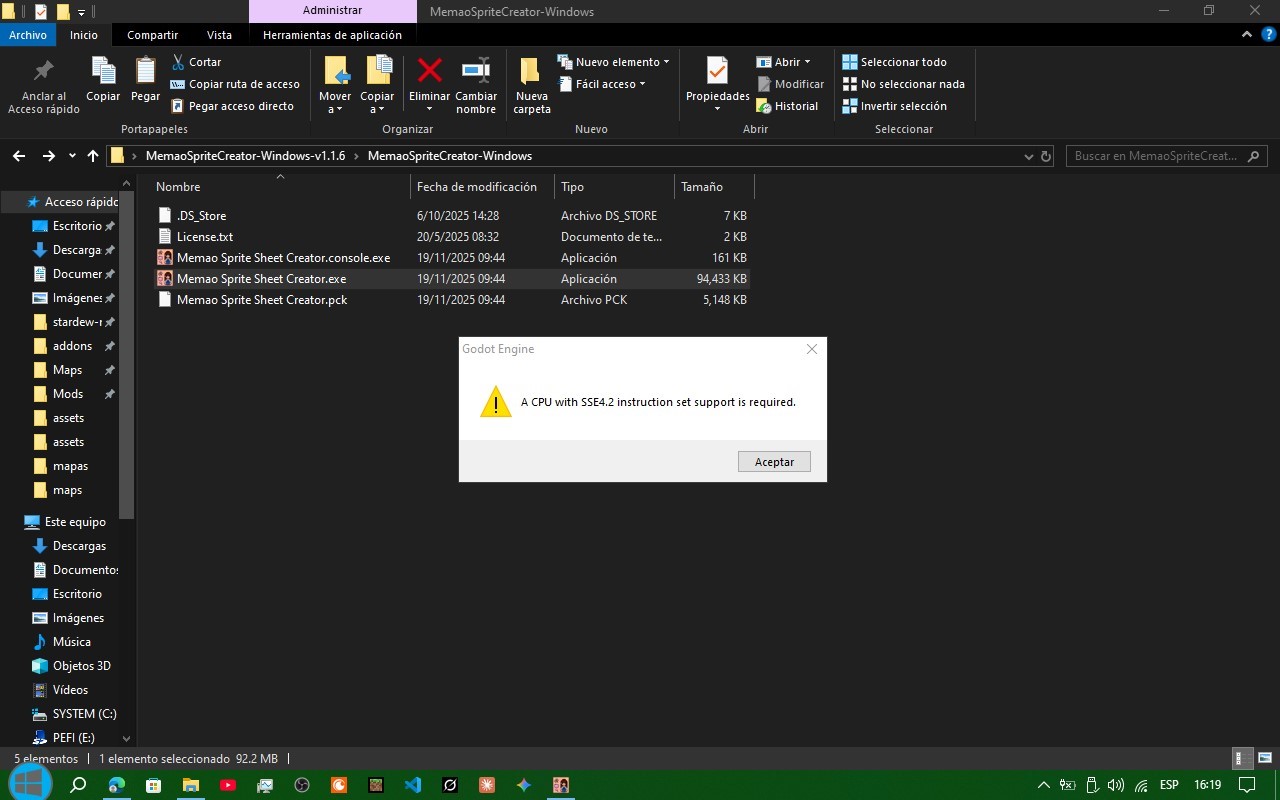The height and width of the screenshot is (800, 1280).
Task: Open Explorer help question mark icon
Action: pos(1269,34)
